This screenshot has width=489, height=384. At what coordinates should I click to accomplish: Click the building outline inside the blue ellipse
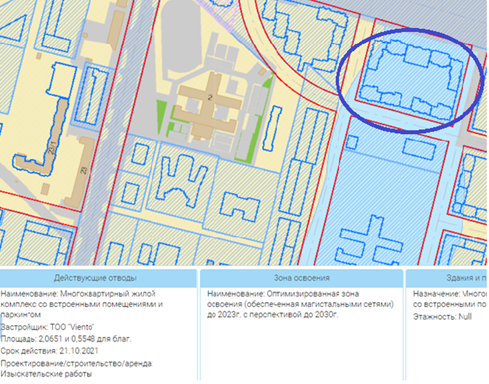(x=411, y=79)
